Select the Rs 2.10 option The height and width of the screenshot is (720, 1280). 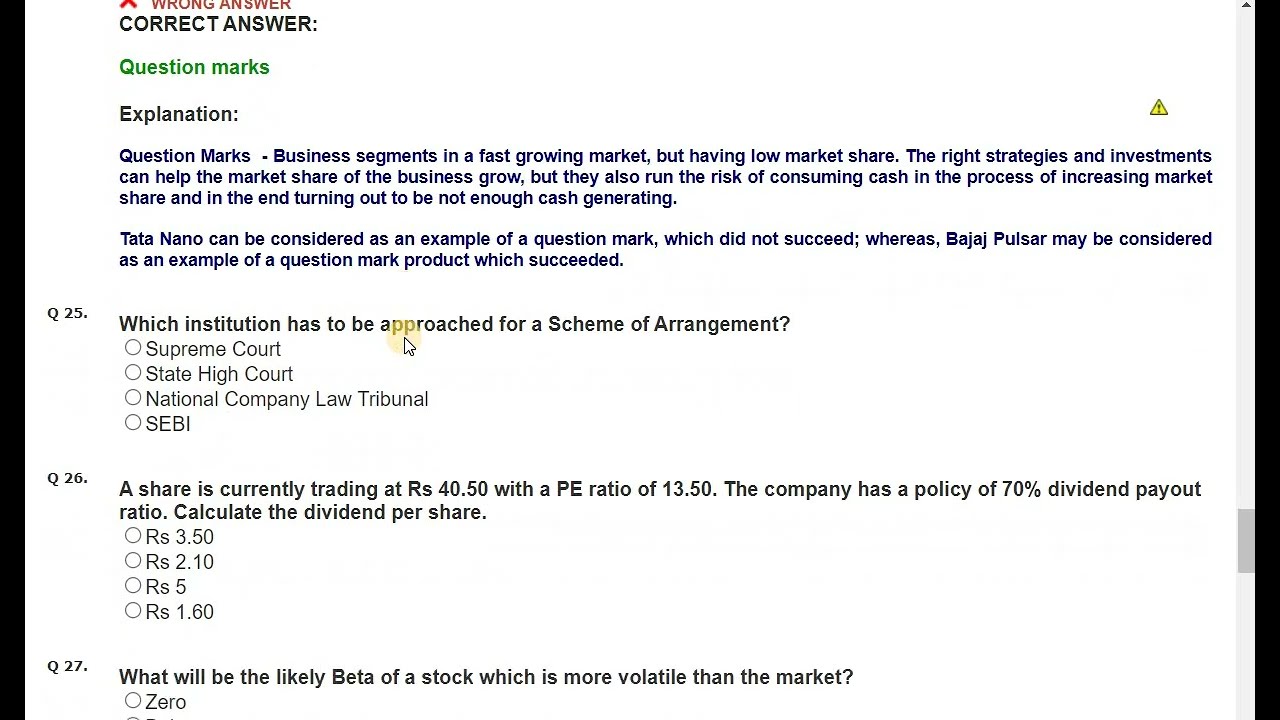pyautogui.click(x=133, y=561)
